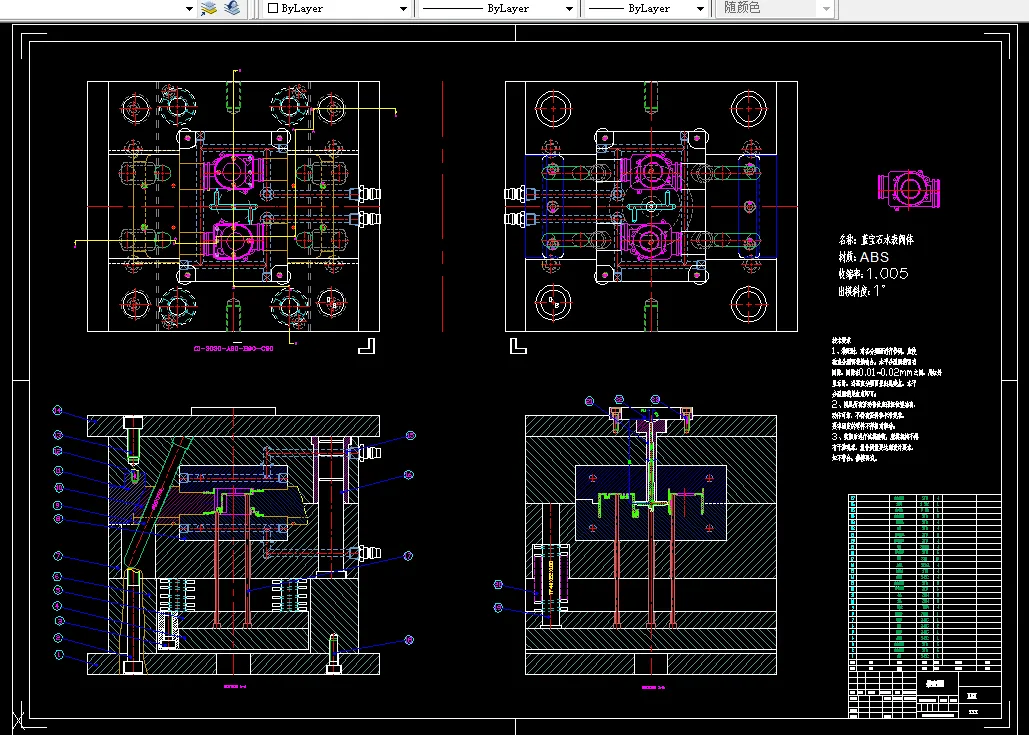Open the ByLayer linetype dropdown
This screenshot has height=735, width=1029.
click(x=497, y=9)
